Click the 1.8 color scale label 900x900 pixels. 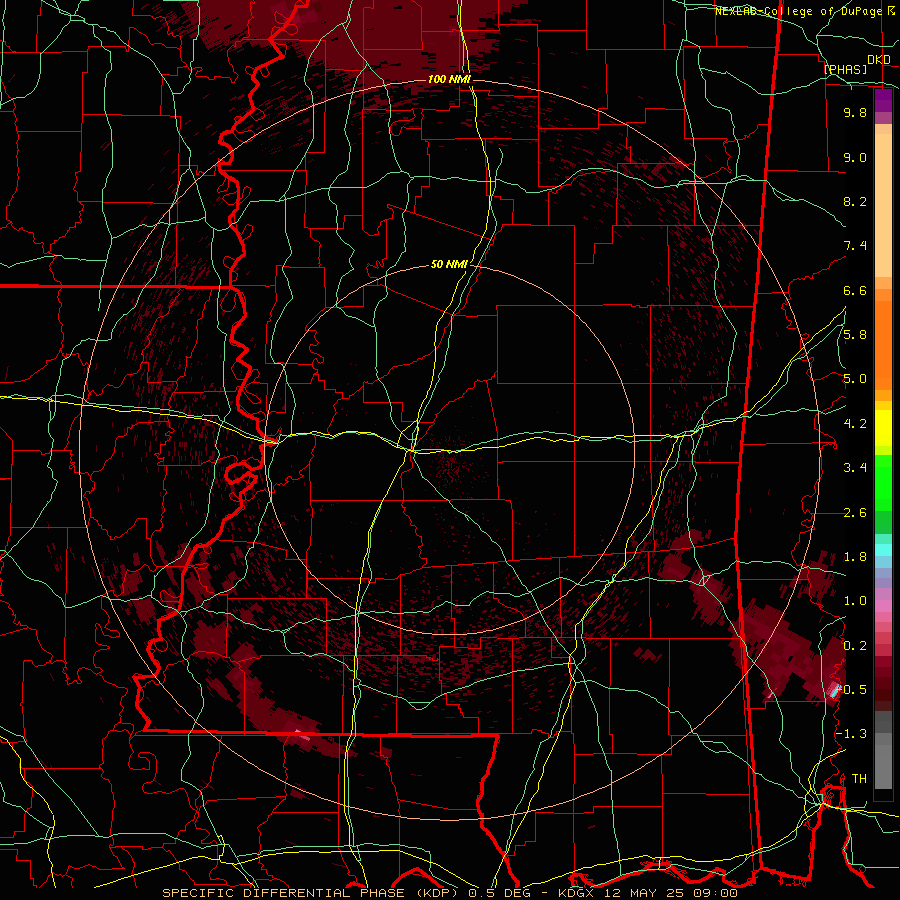[855, 557]
